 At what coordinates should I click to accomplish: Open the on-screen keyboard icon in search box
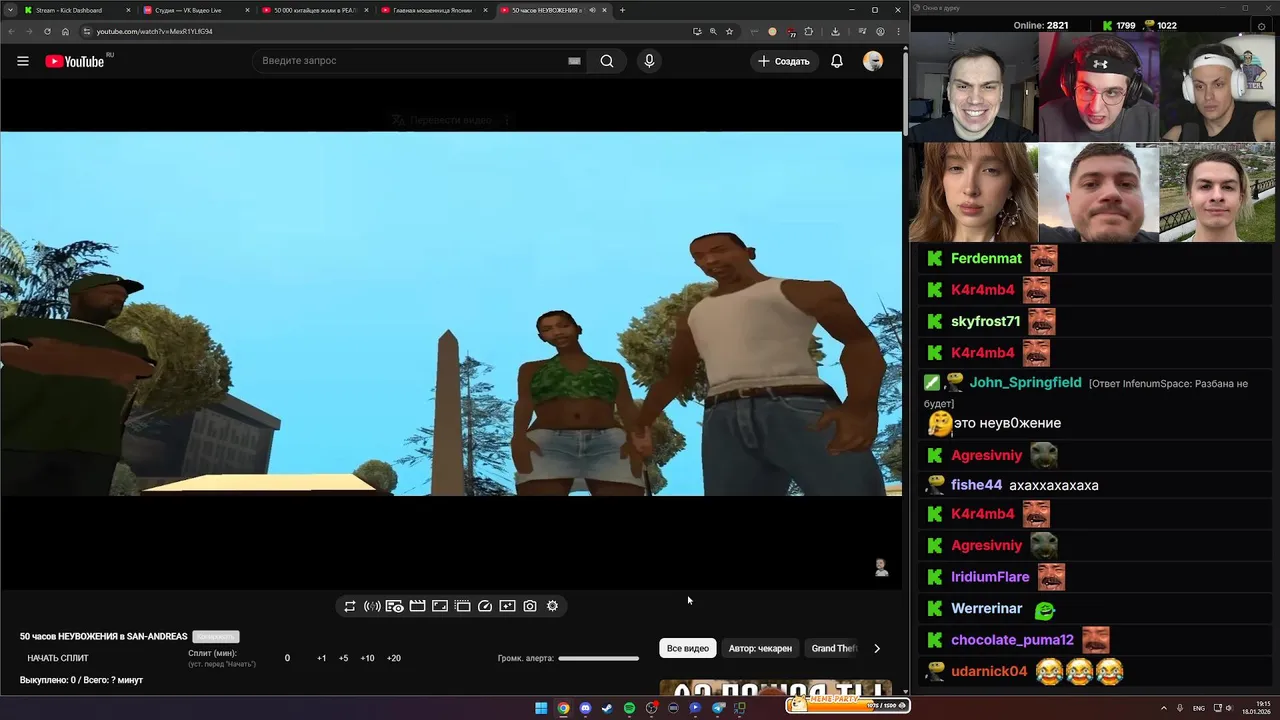(574, 61)
